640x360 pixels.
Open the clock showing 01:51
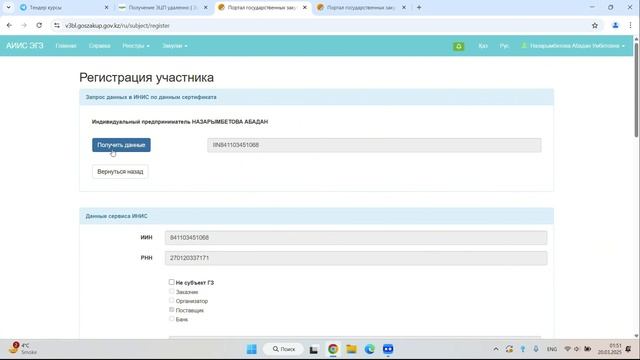pos(609,349)
